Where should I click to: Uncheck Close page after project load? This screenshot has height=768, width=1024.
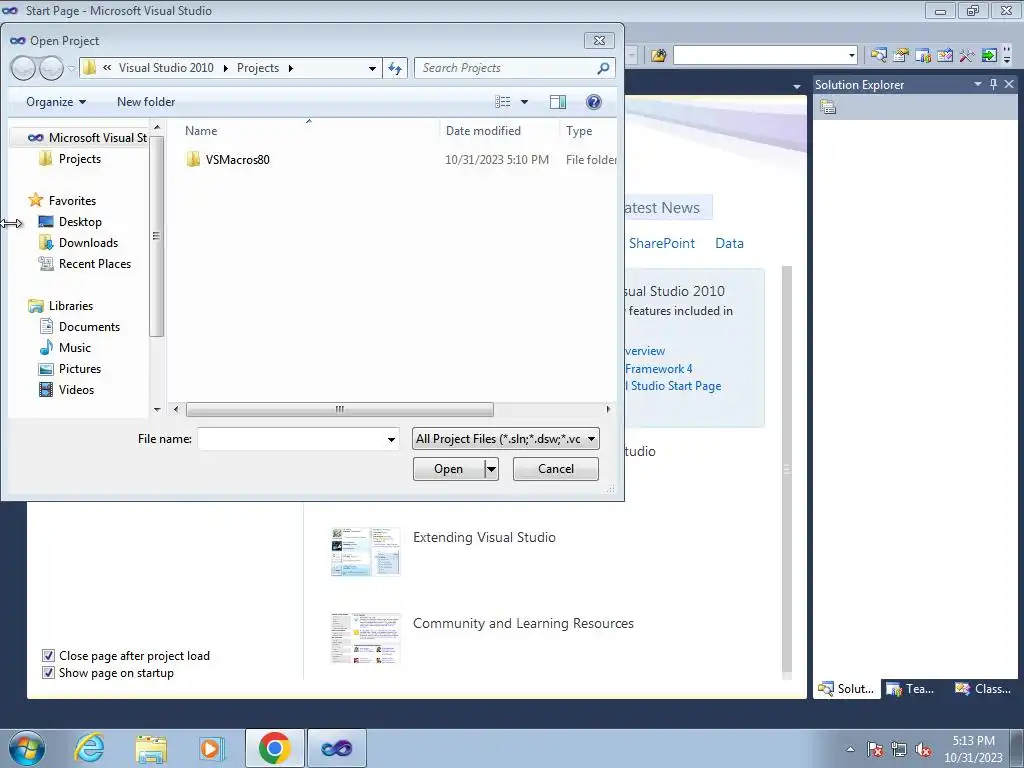(x=48, y=656)
